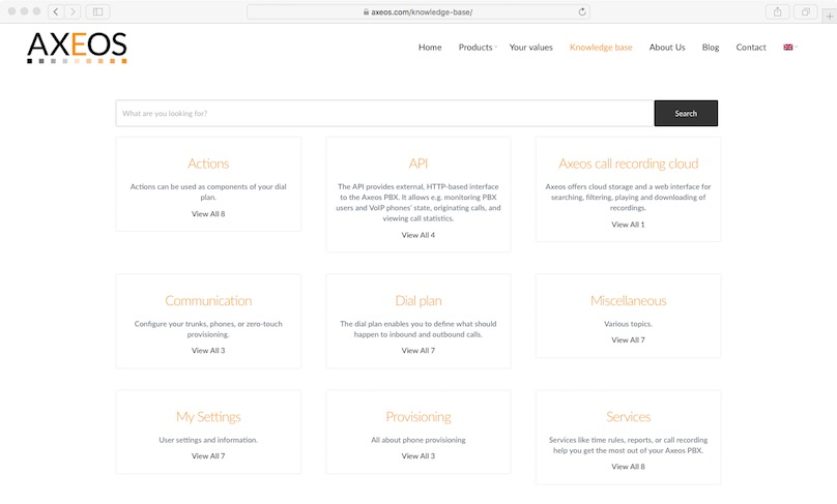The image size is (837, 504).
Task: Open the Home menu item
Action: click(430, 47)
